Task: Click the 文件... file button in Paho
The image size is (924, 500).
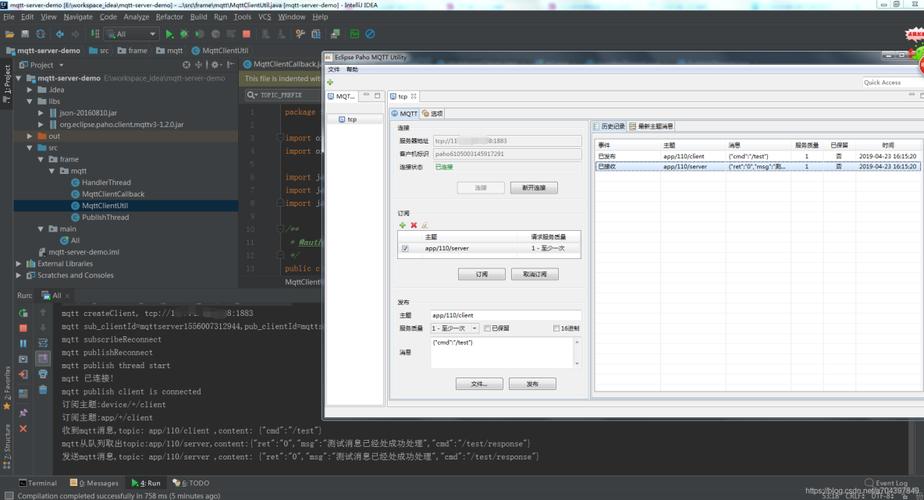Action: 479,384
